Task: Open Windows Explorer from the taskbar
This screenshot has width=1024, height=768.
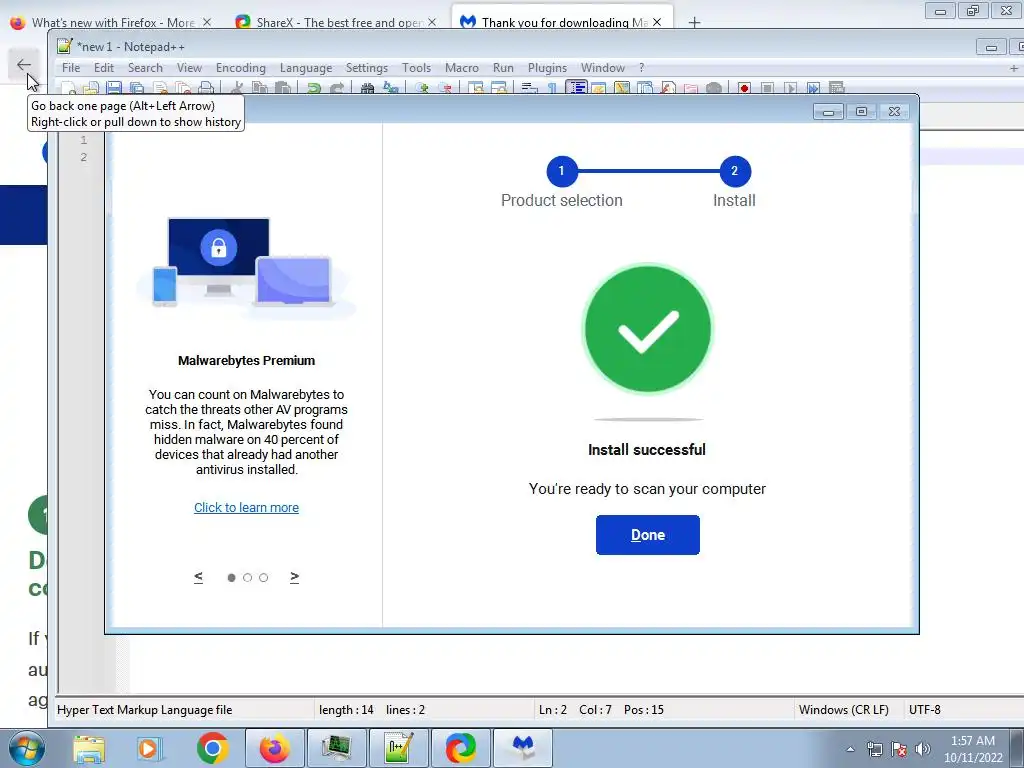Action: click(89, 748)
